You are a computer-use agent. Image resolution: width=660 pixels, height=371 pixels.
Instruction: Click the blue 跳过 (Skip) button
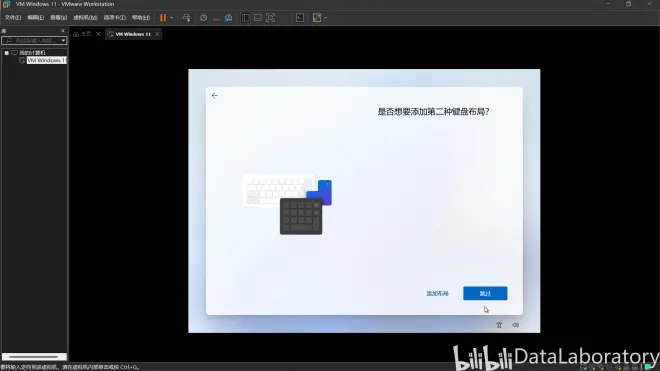click(x=485, y=294)
